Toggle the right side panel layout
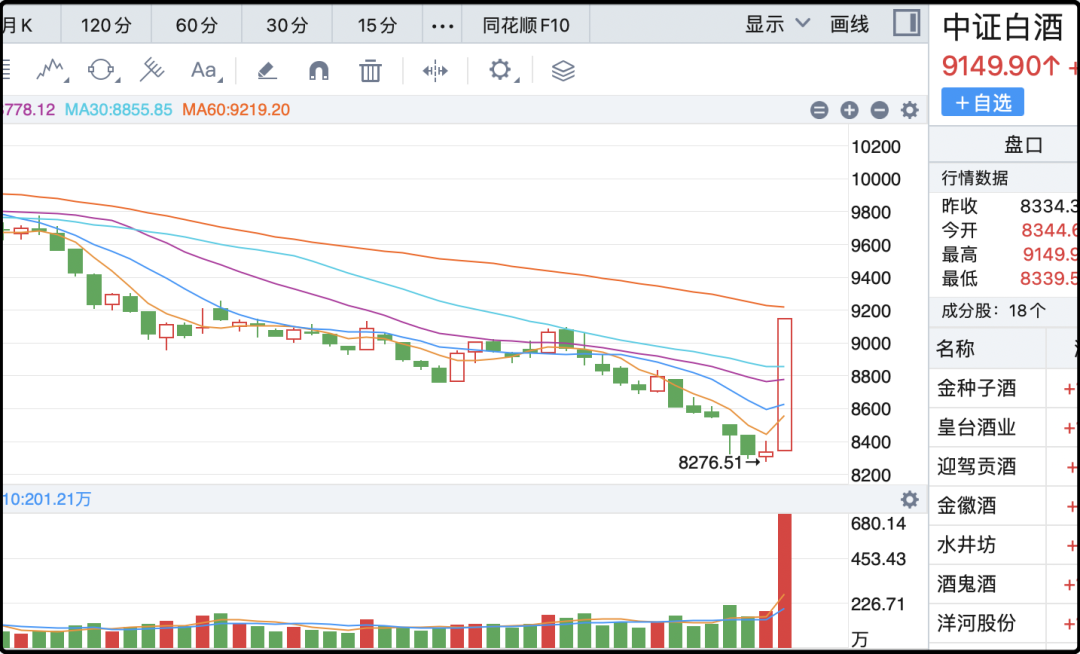The height and width of the screenshot is (654, 1080). [x=906, y=23]
